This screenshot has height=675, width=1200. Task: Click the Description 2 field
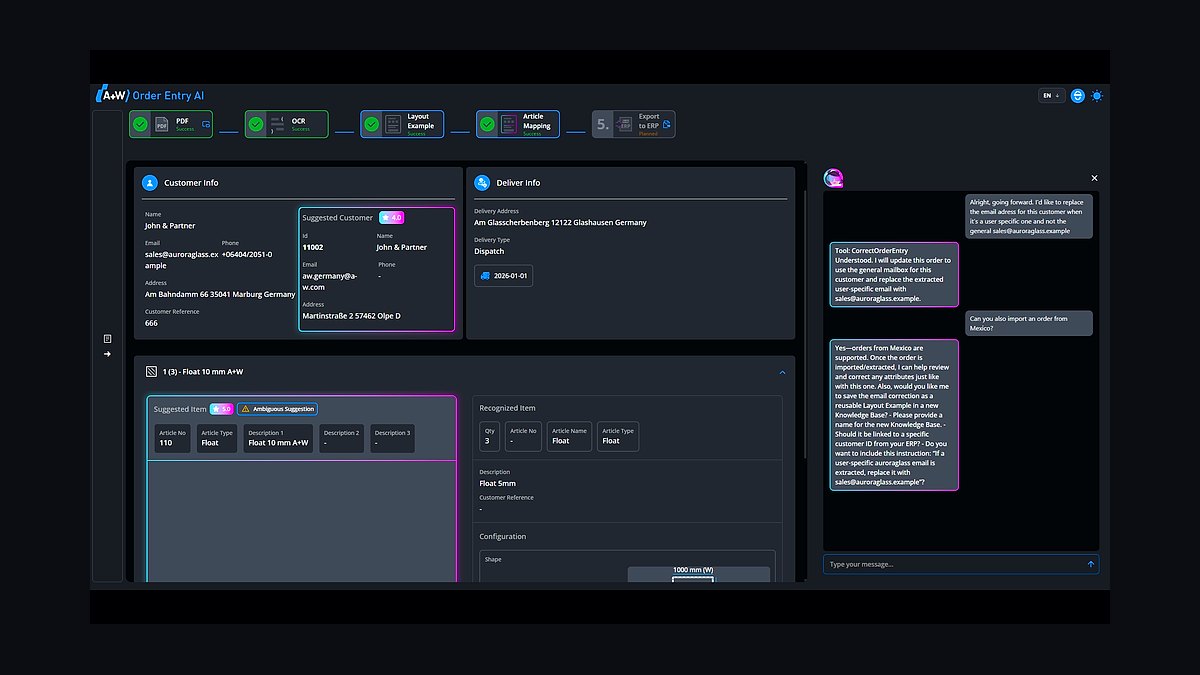342,438
